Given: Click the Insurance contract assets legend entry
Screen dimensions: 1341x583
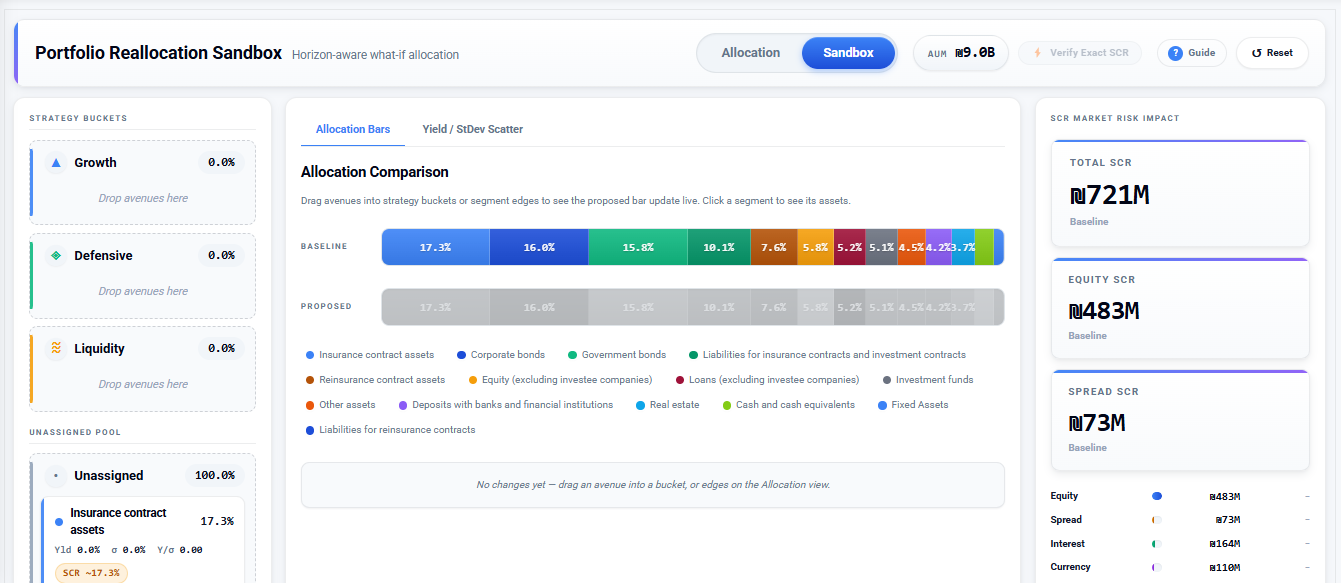Looking at the screenshot, I should click(x=370, y=355).
